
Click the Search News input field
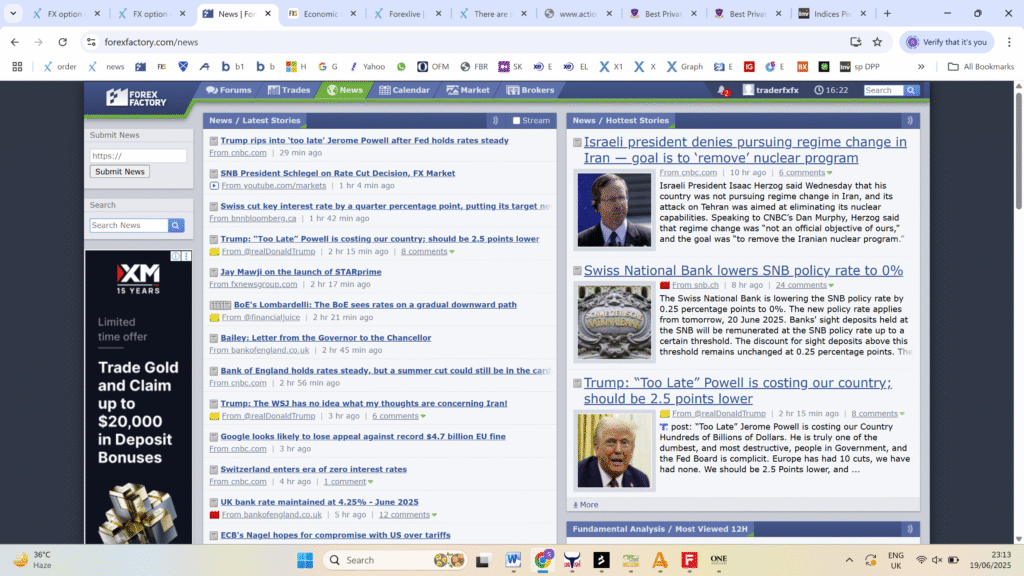129,225
